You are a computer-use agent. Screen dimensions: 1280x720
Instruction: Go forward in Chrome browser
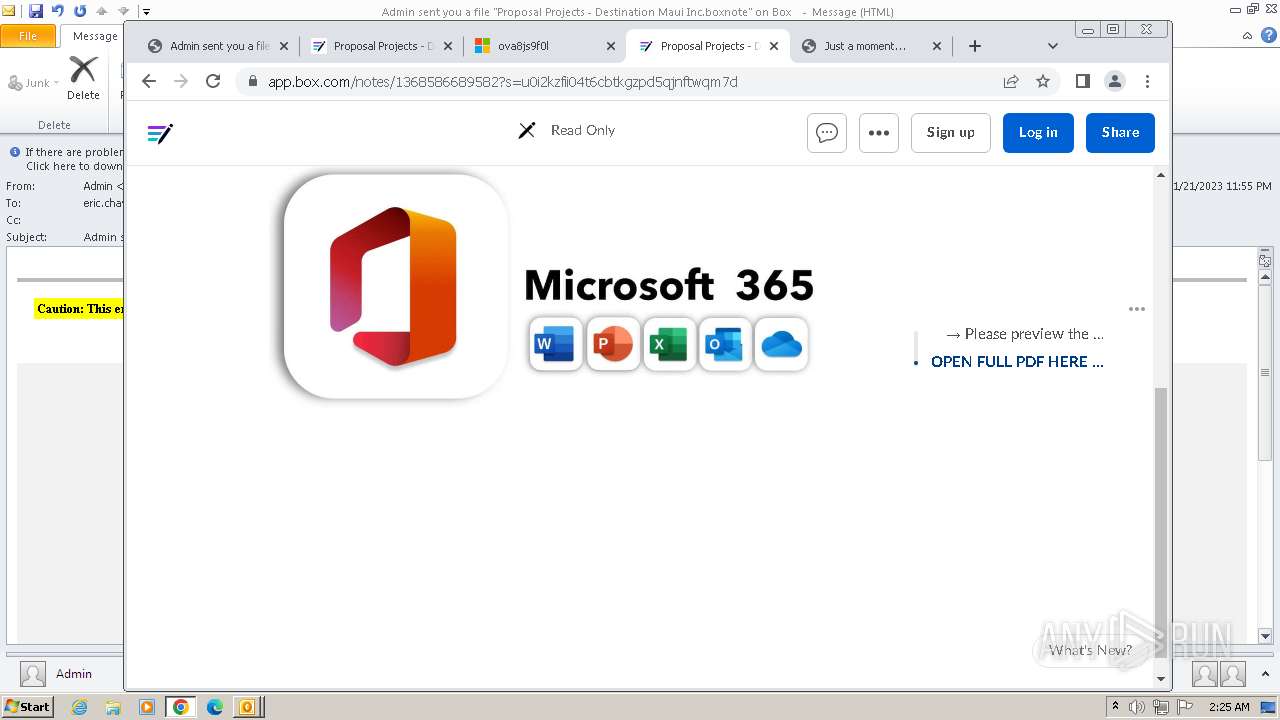point(181,81)
